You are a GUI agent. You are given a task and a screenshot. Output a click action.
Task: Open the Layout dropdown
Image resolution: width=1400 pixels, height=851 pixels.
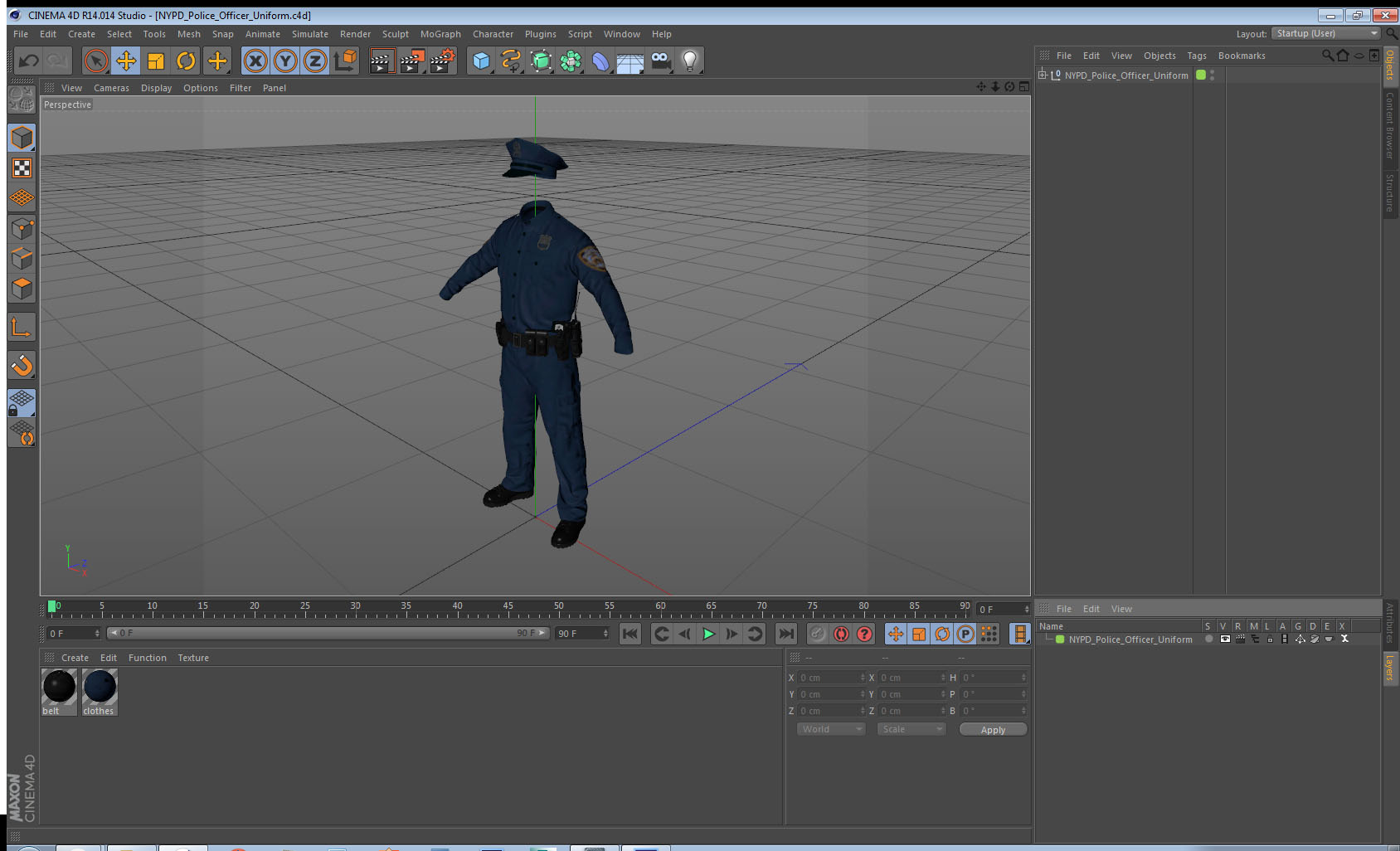(1326, 33)
